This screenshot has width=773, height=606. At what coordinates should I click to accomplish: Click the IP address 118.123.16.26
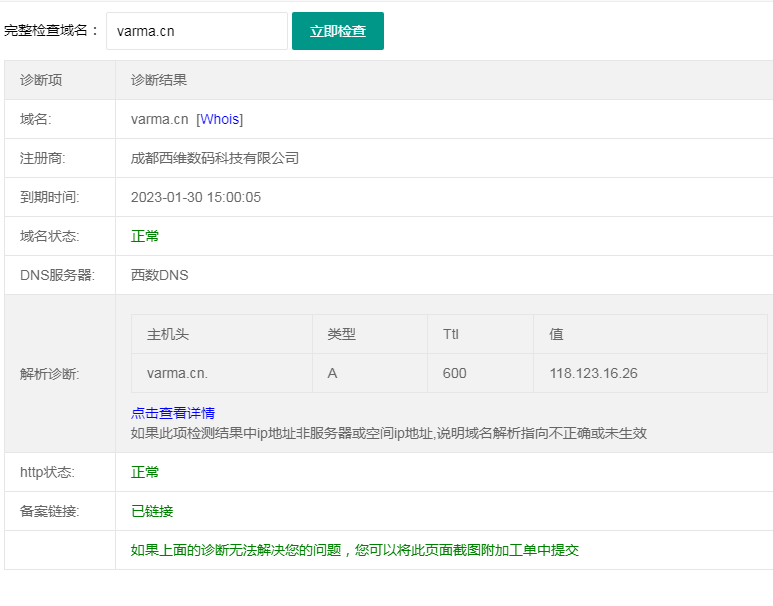tap(593, 373)
